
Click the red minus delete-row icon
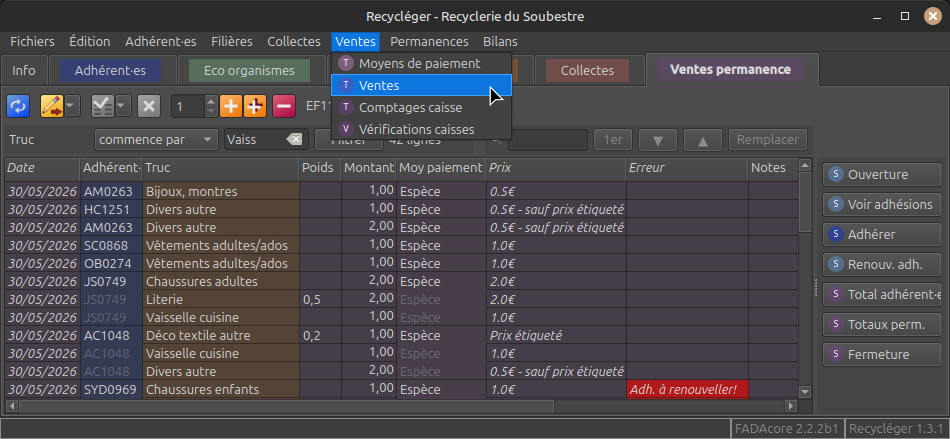point(284,107)
